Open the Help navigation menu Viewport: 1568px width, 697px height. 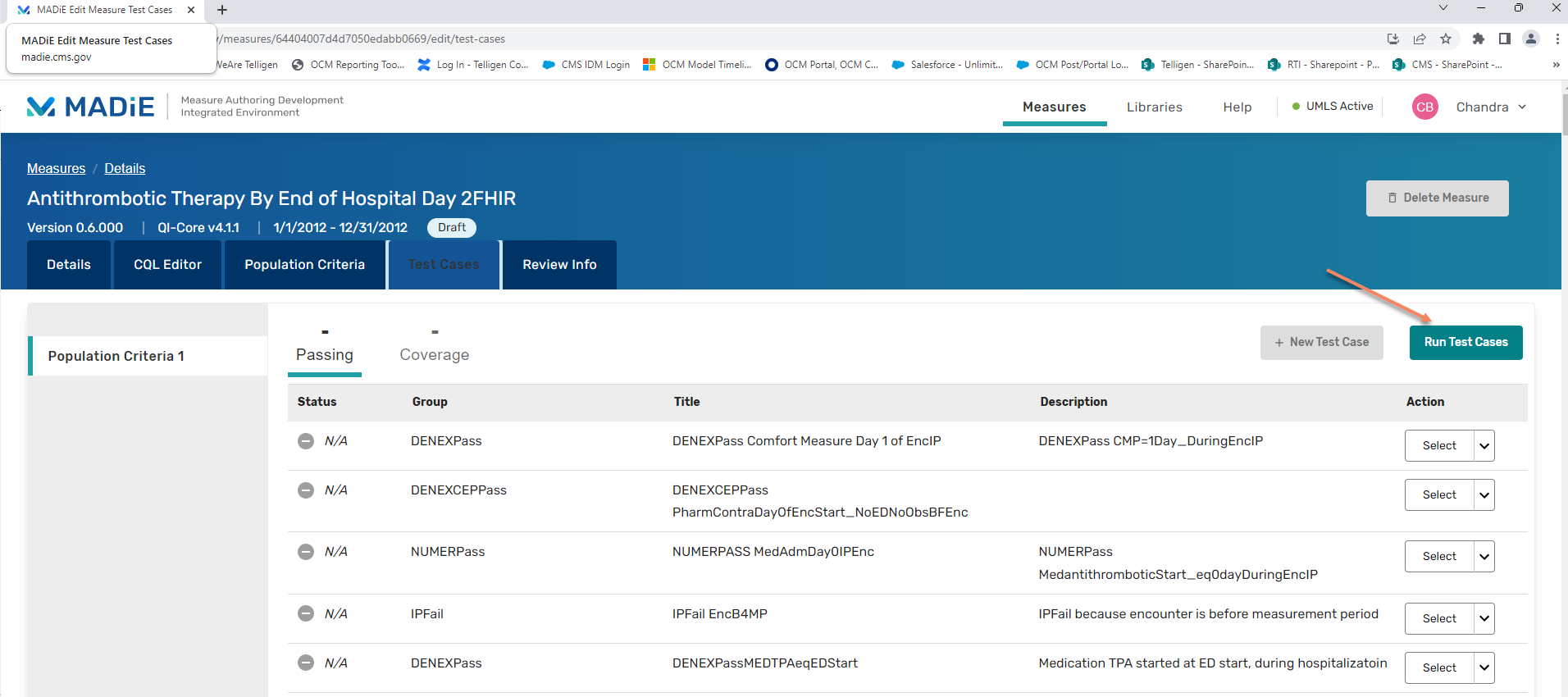(x=1237, y=107)
